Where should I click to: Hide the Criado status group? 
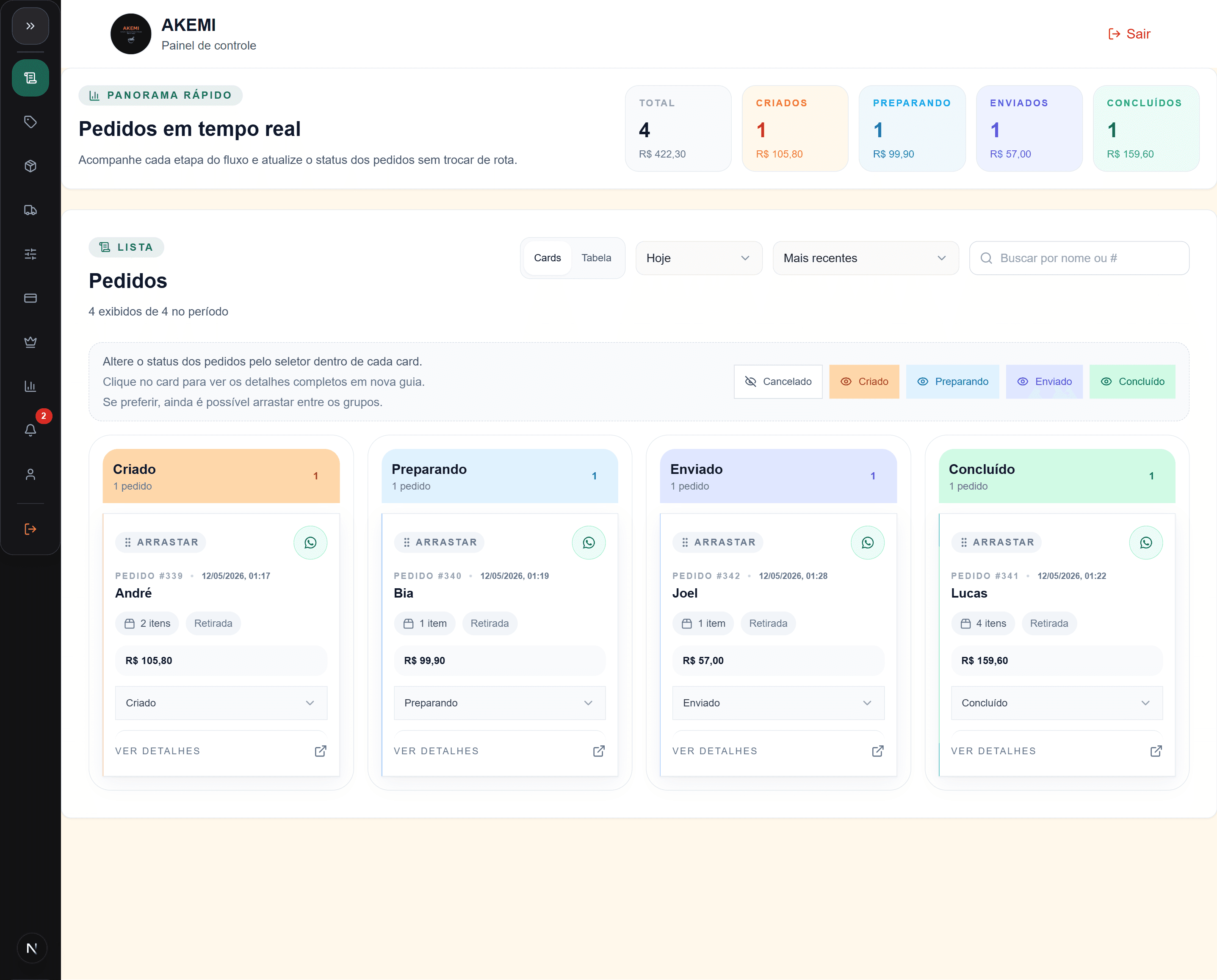tap(864, 382)
